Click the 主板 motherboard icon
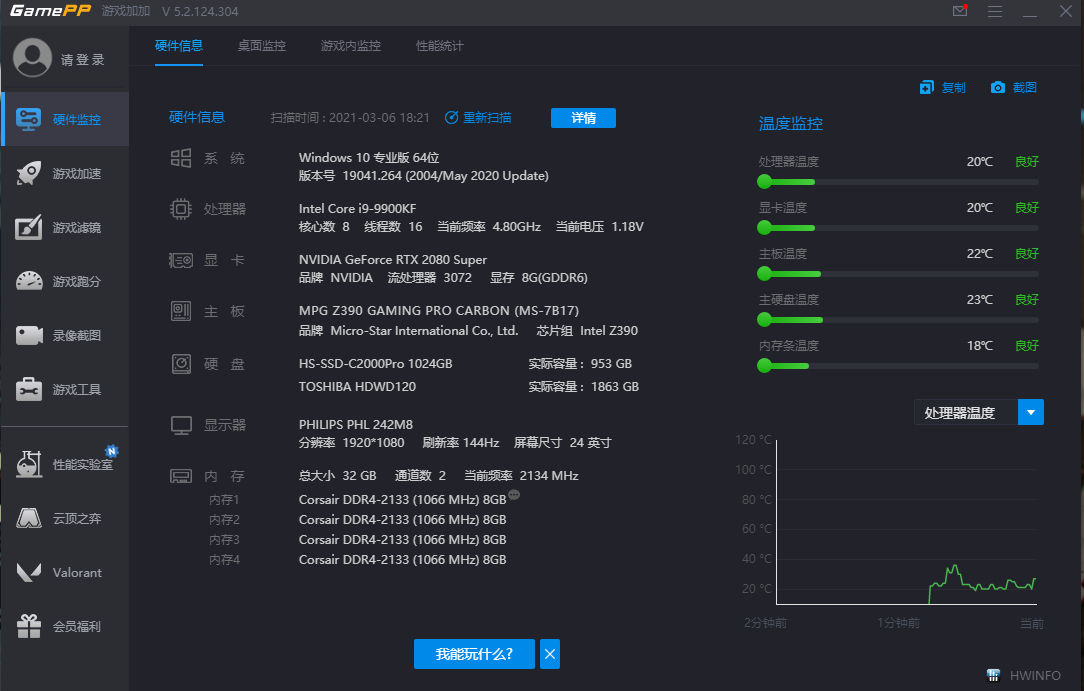The image size is (1084, 691). click(x=181, y=311)
